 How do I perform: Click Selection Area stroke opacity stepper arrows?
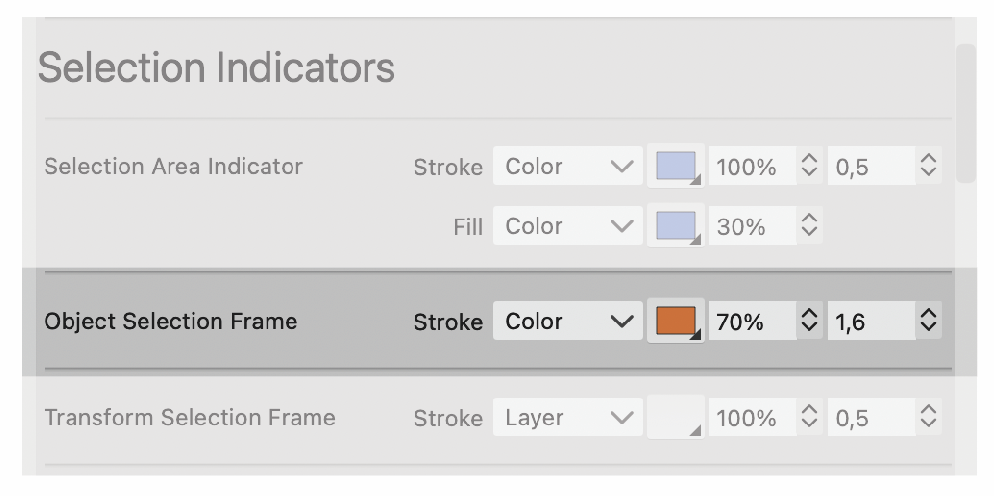(x=809, y=167)
